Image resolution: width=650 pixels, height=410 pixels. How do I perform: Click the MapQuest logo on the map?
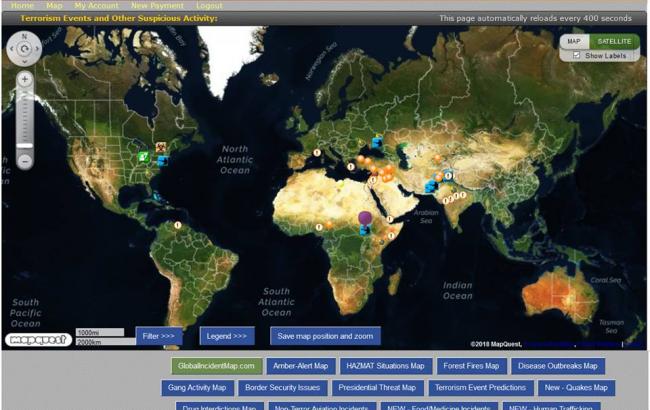coord(38,339)
